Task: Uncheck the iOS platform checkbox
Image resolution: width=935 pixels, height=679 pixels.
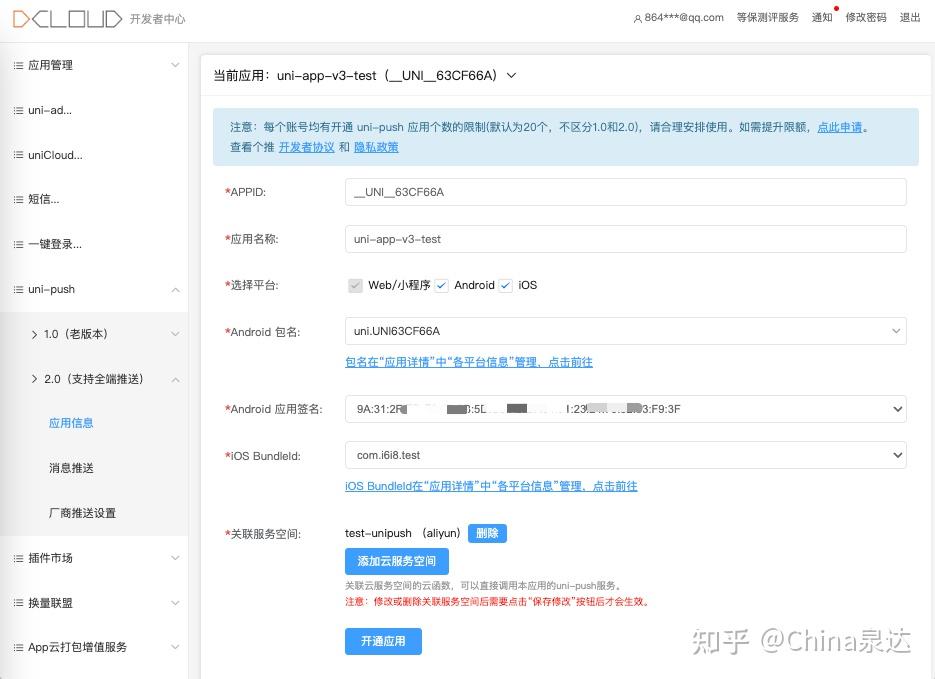Action: [x=505, y=285]
